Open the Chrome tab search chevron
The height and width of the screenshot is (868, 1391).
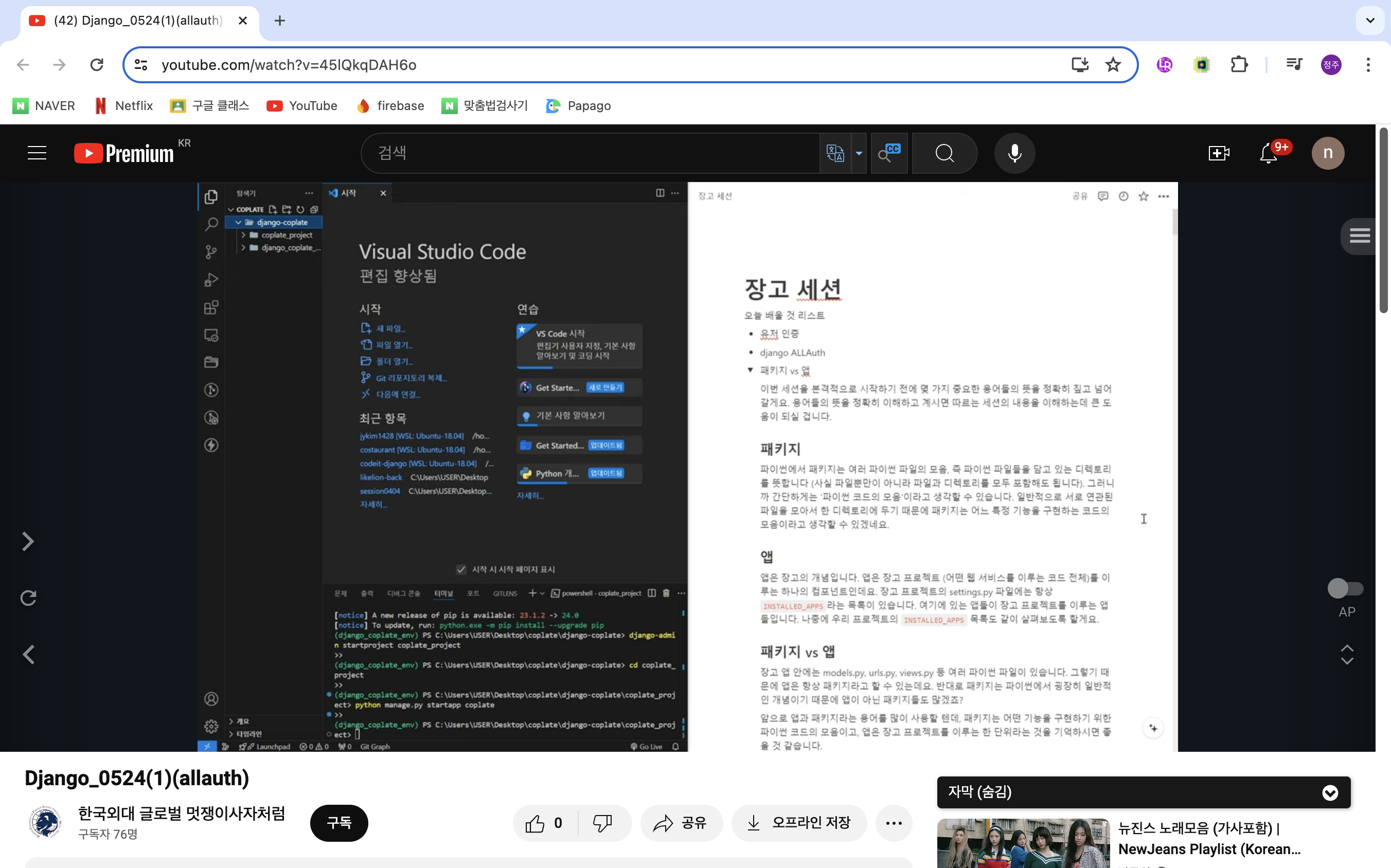(1370, 21)
